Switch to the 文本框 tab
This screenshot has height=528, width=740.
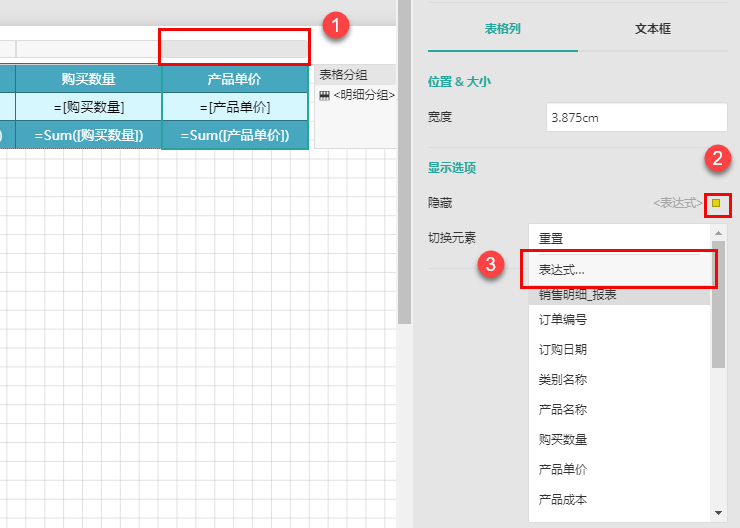click(653, 29)
